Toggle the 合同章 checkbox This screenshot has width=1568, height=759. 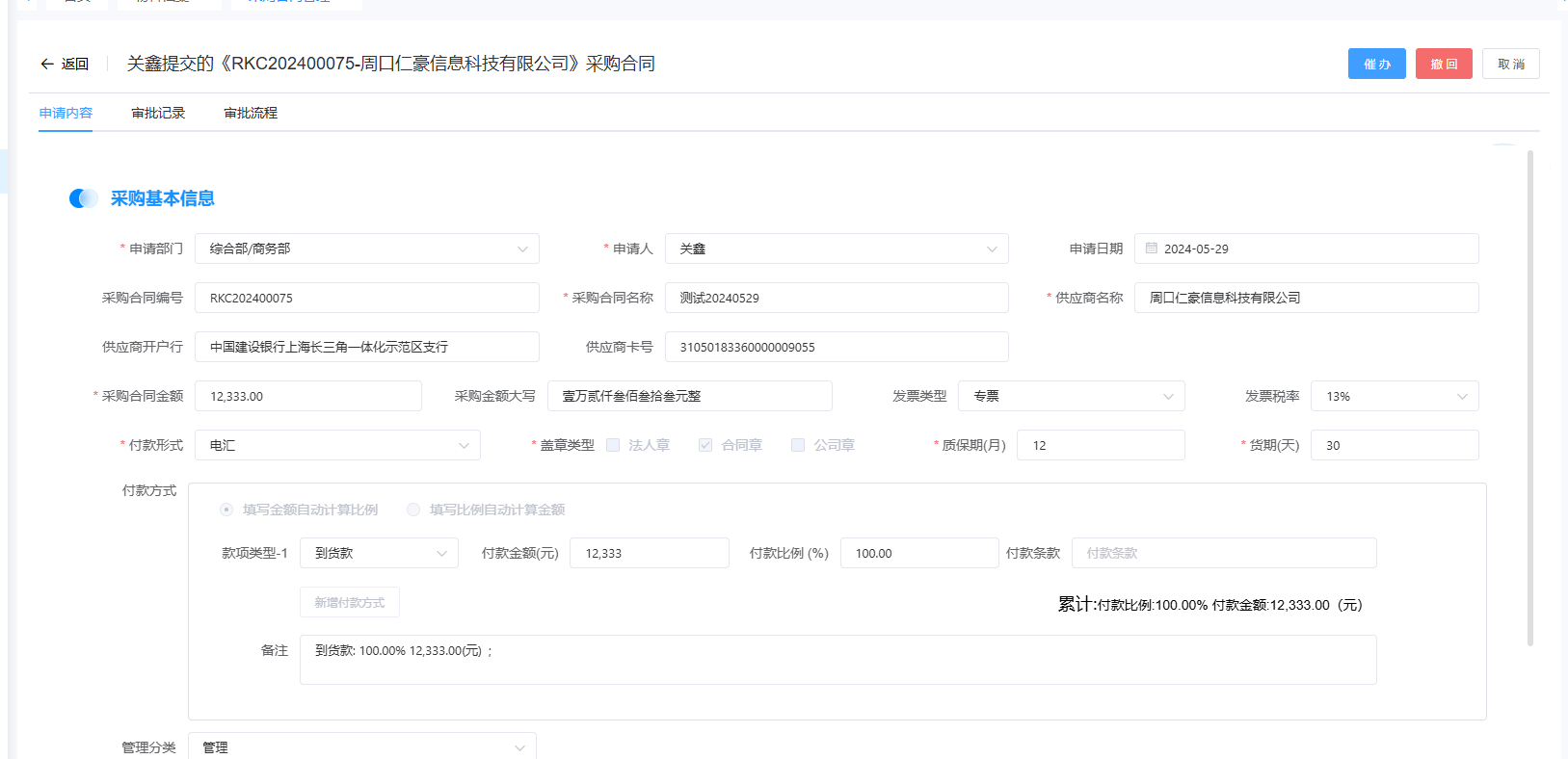pos(705,445)
